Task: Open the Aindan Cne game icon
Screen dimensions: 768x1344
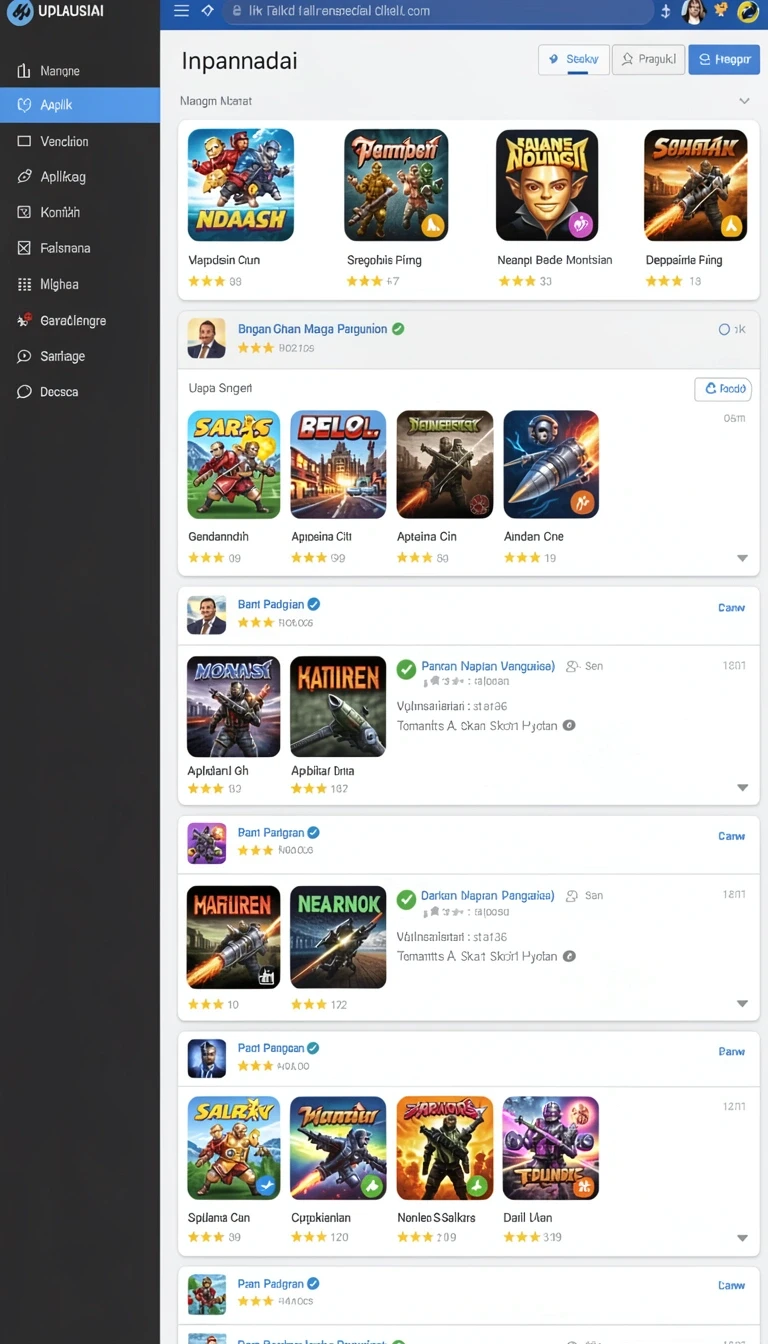Action: (x=551, y=464)
